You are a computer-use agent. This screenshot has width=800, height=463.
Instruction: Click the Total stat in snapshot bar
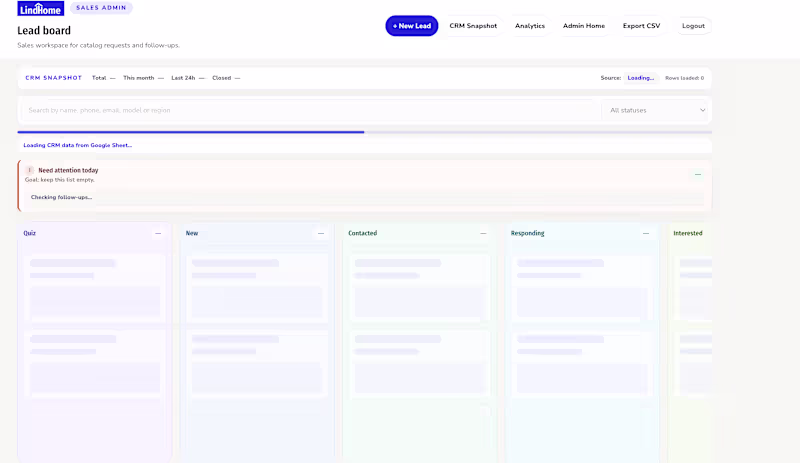(x=104, y=78)
